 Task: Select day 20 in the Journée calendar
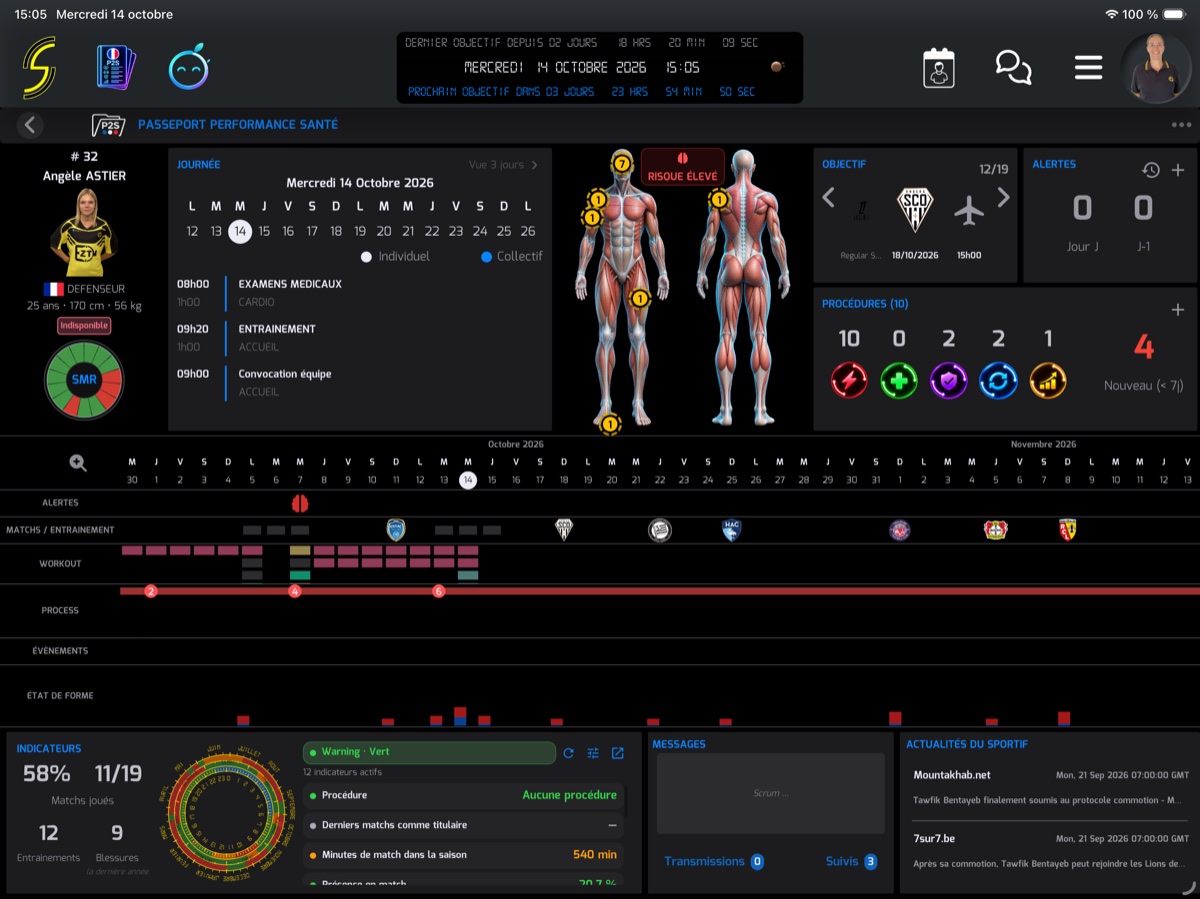click(x=384, y=231)
